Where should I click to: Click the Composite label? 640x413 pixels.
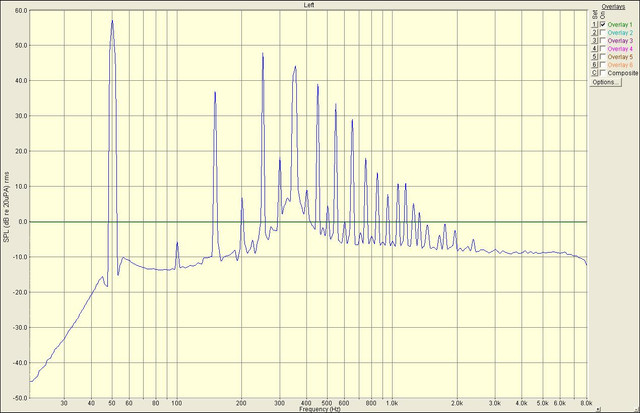coord(623,73)
